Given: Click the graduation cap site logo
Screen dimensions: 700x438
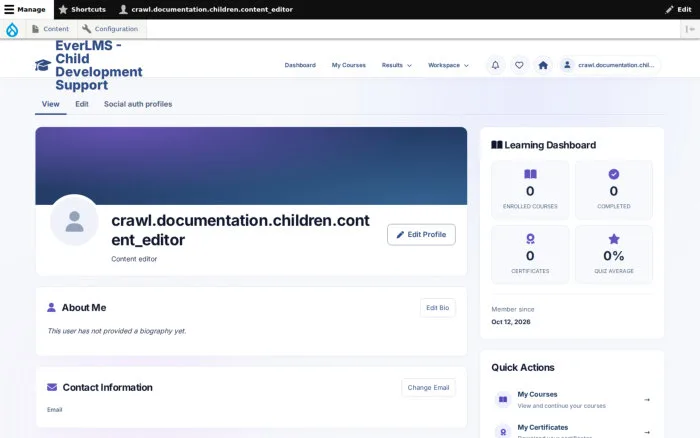Looking at the screenshot, I should [x=43, y=65].
